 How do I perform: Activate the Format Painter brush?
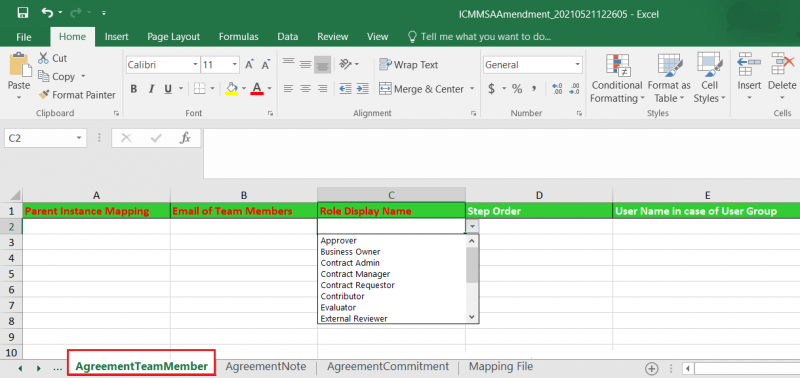pyautogui.click(x=77, y=95)
